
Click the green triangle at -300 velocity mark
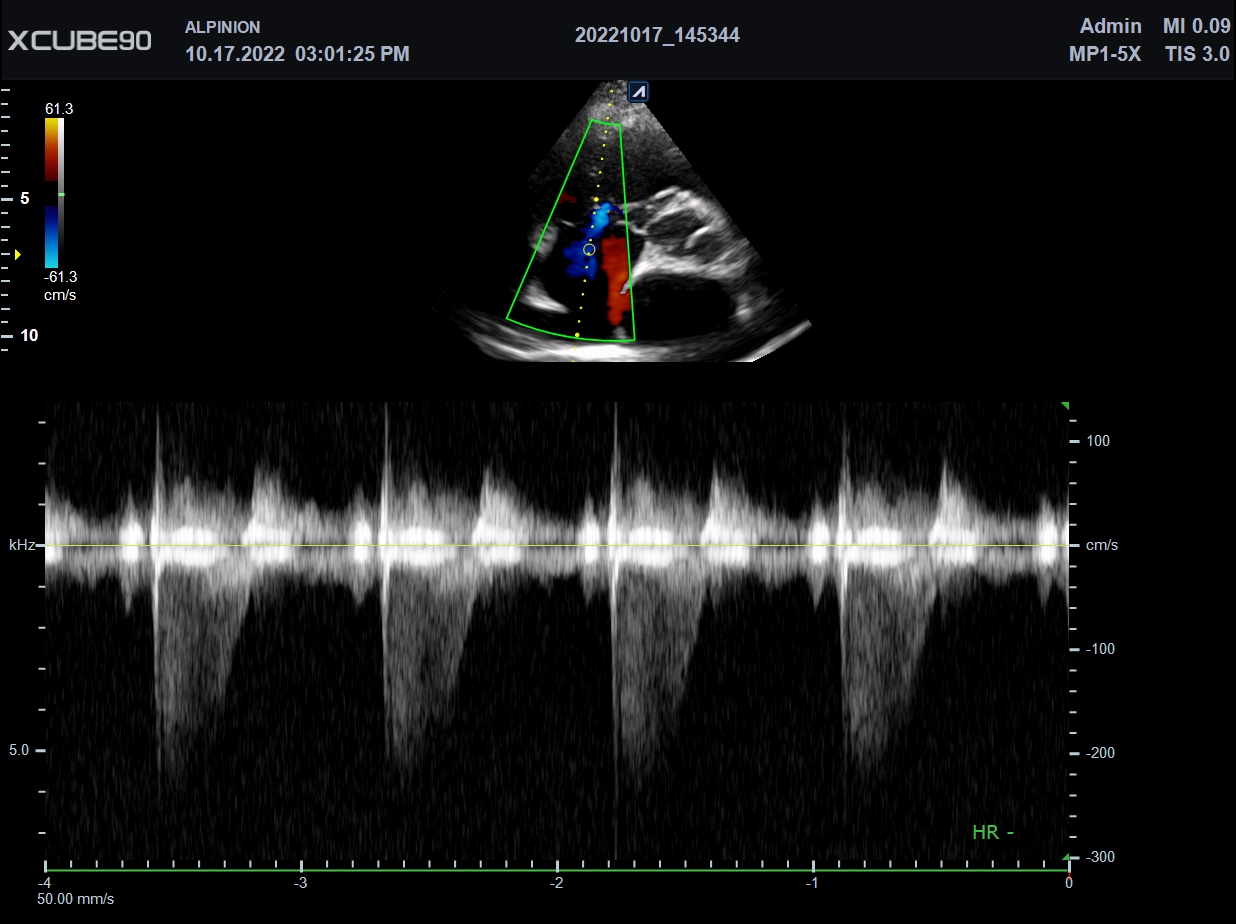1065,857
